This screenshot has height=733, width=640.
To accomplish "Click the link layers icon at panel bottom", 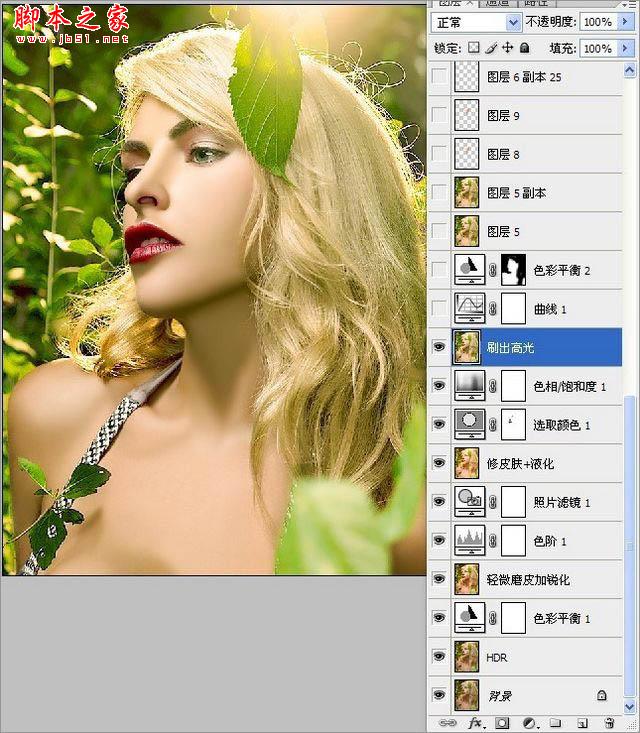I will coord(447,723).
